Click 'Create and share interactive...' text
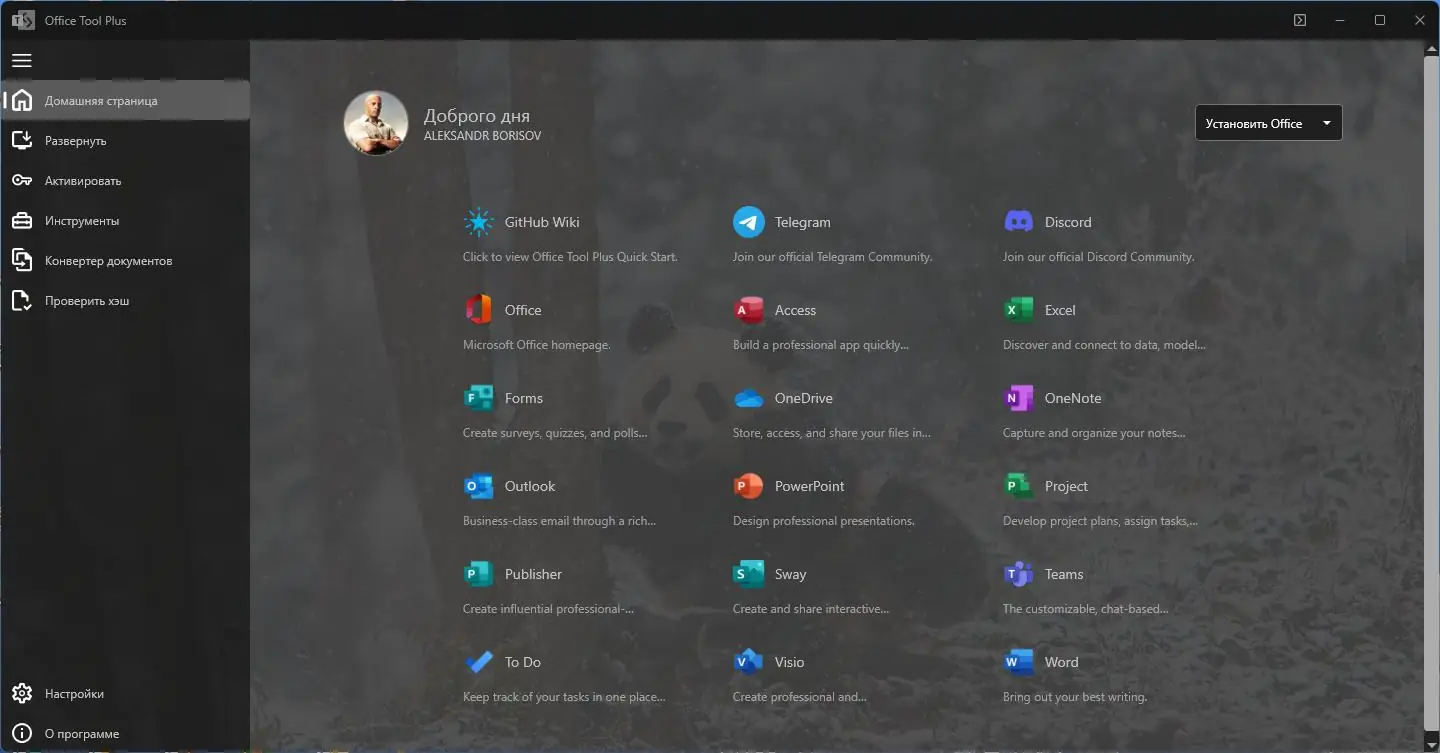Viewport: 1440px width, 753px height. [x=811, y=609]
